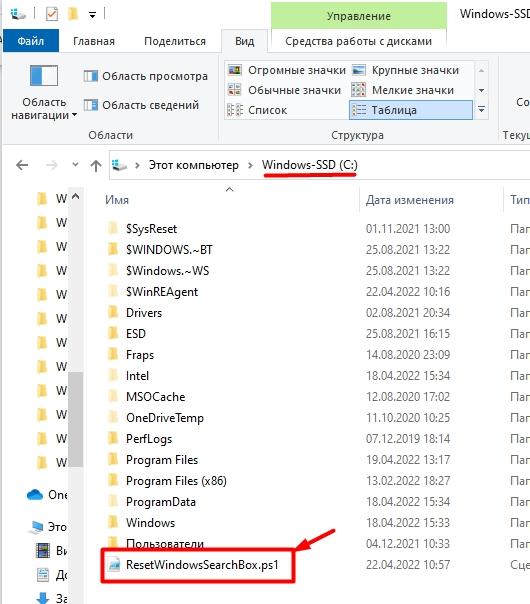Select the MSOCache folder
530x604 pixels.
[156, 397]
